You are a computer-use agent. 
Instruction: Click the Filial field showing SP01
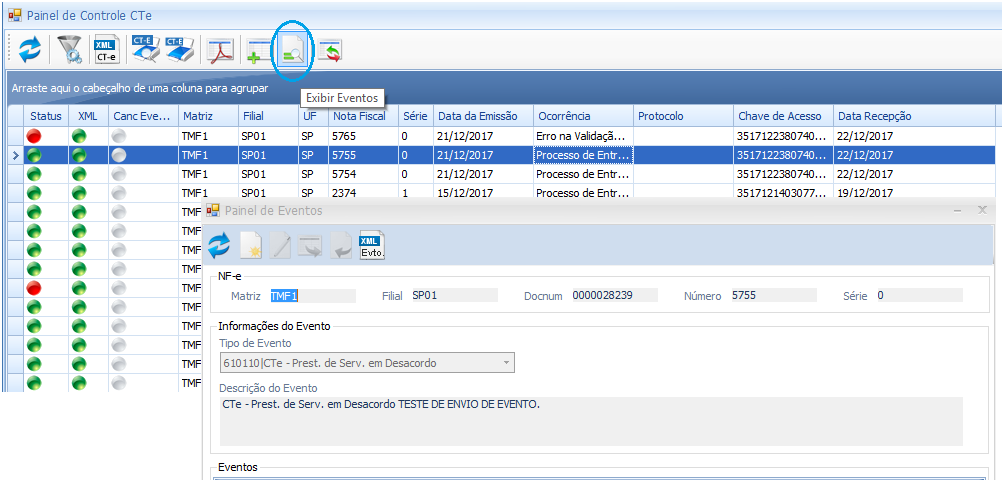point(455,296)
